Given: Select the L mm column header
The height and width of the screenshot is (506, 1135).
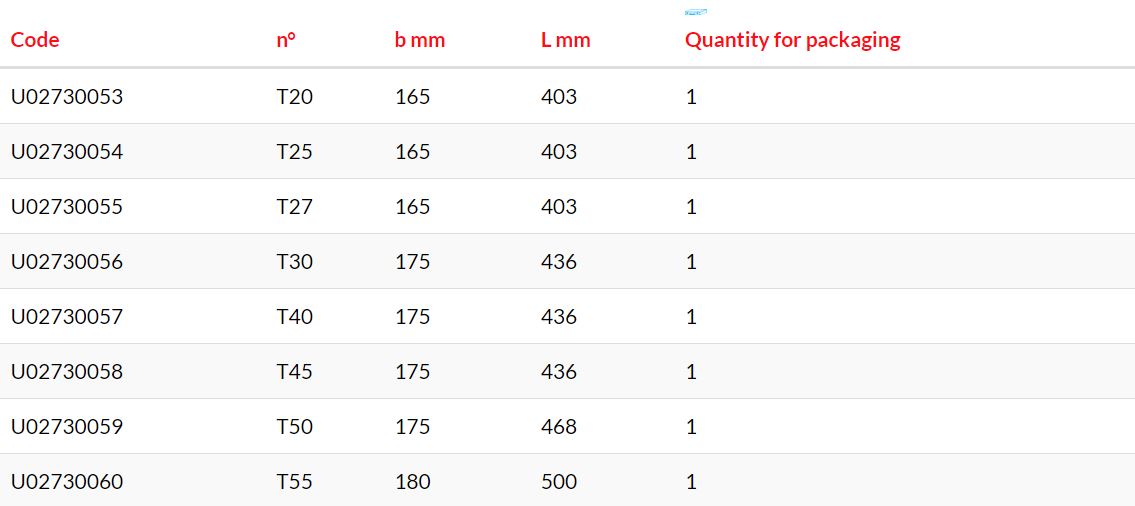Looking at the screenshot, I should point(565,39).
